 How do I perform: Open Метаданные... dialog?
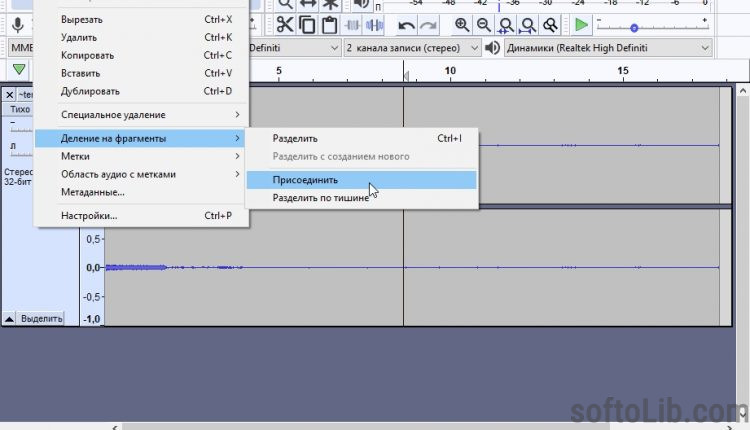(142, 192)
